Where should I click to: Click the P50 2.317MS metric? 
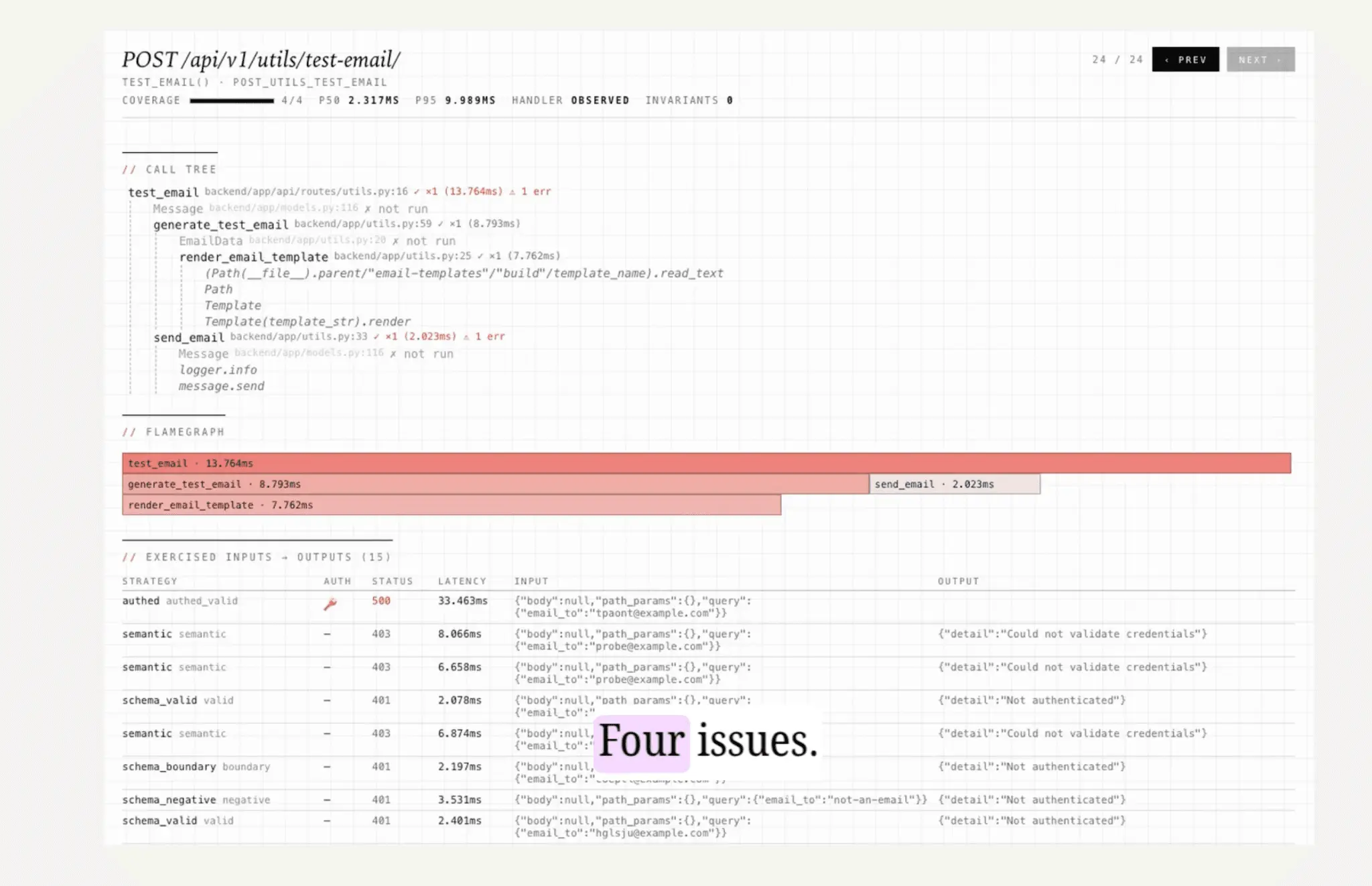(359, 101)
